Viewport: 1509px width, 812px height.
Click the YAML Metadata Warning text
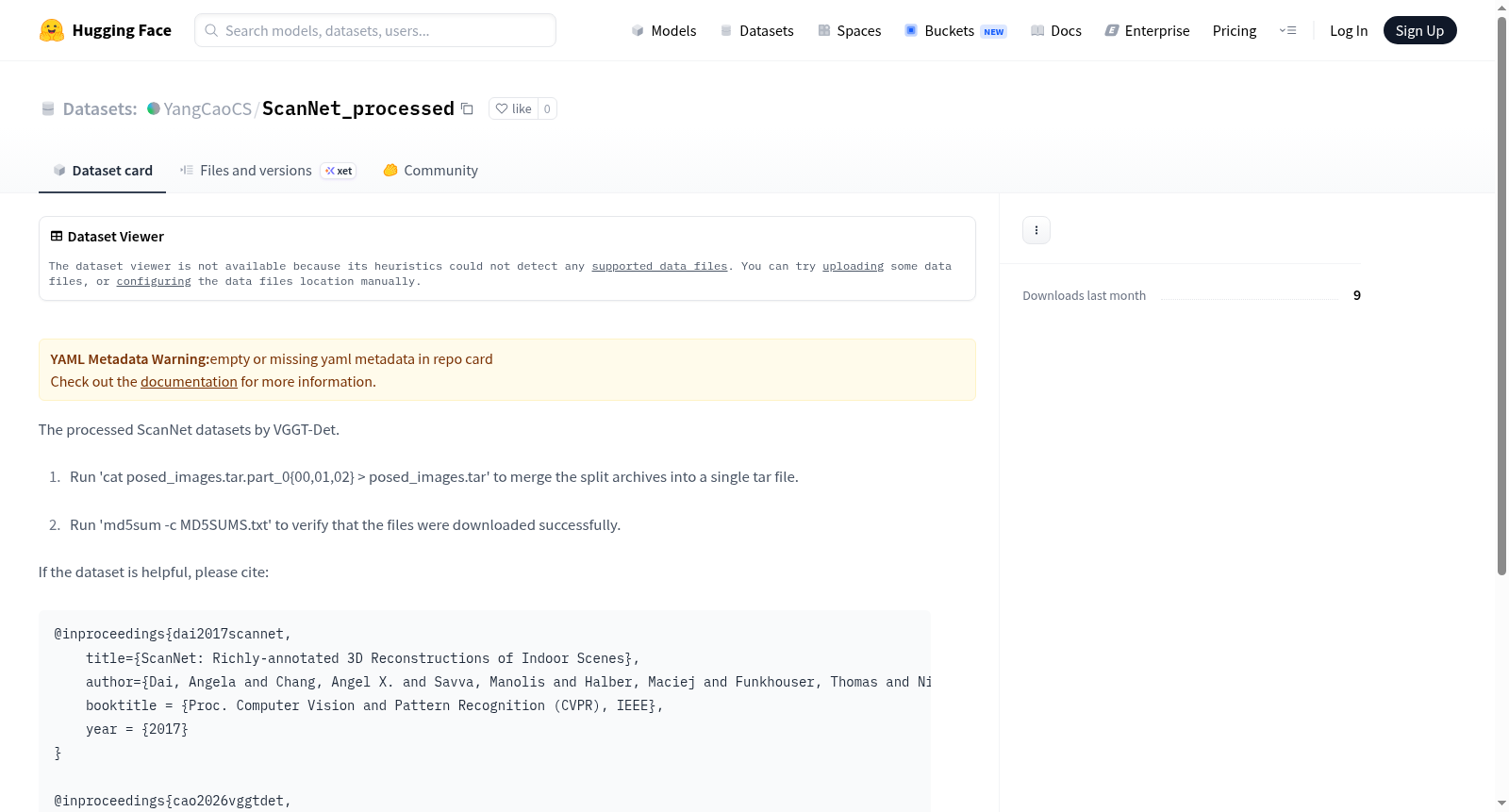[130, 359]
